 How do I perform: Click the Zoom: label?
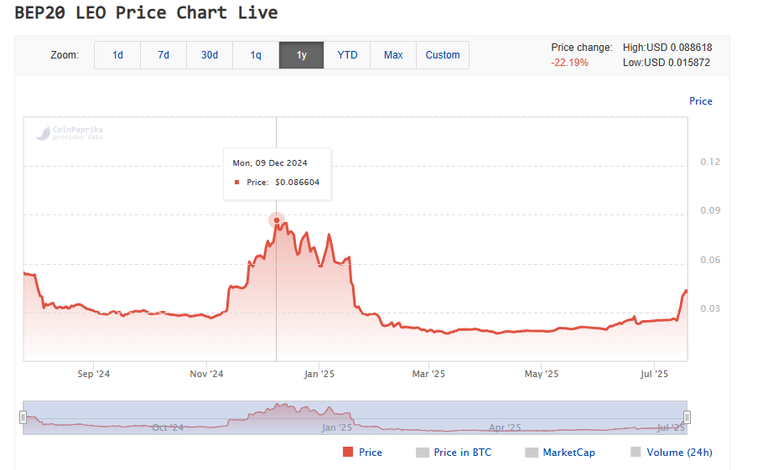pos(65,55)
